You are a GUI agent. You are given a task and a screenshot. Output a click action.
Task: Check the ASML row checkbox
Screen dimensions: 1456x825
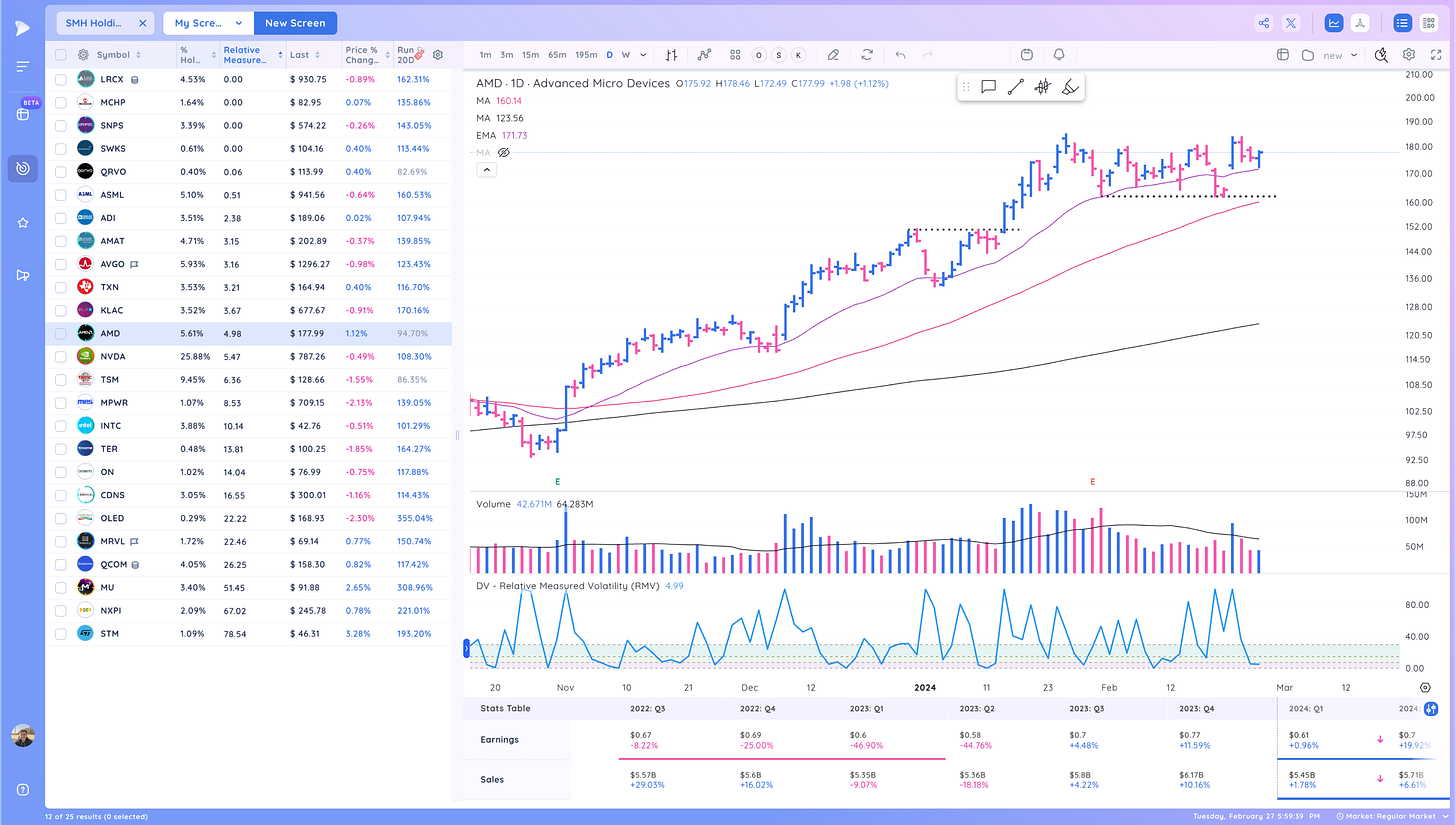pyautogui.click(x=61, y=195)
